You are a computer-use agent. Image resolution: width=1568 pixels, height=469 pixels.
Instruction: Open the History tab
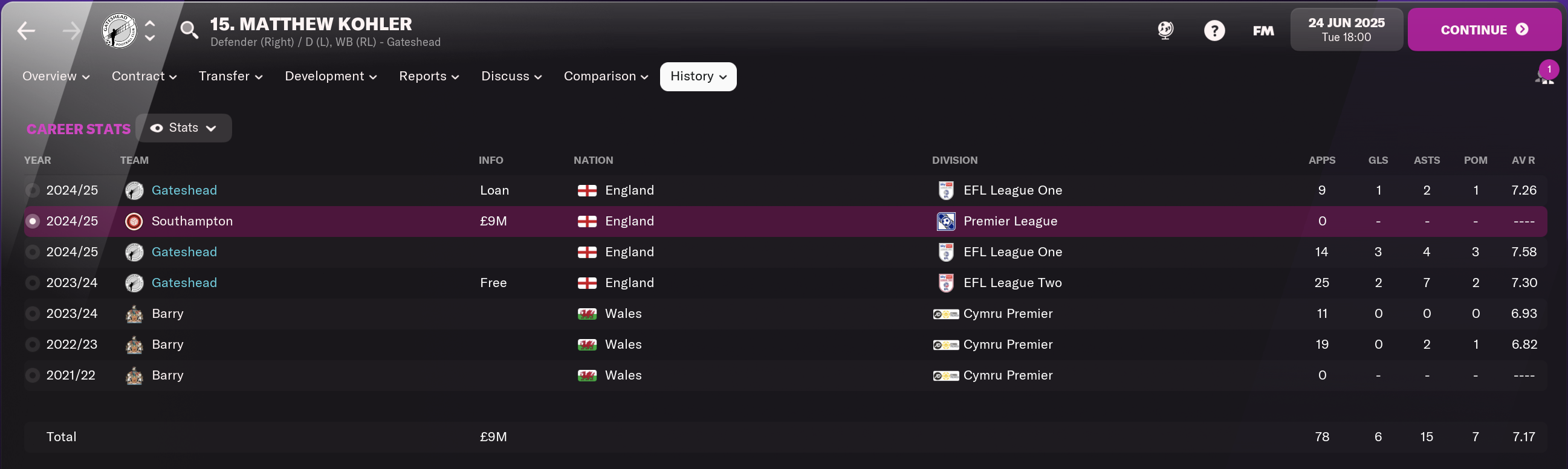698,77
